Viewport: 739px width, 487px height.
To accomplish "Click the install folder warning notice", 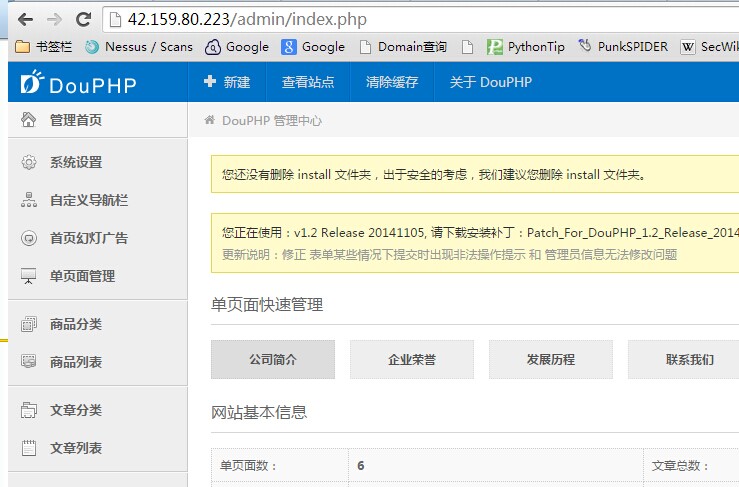I will [475, 174].
